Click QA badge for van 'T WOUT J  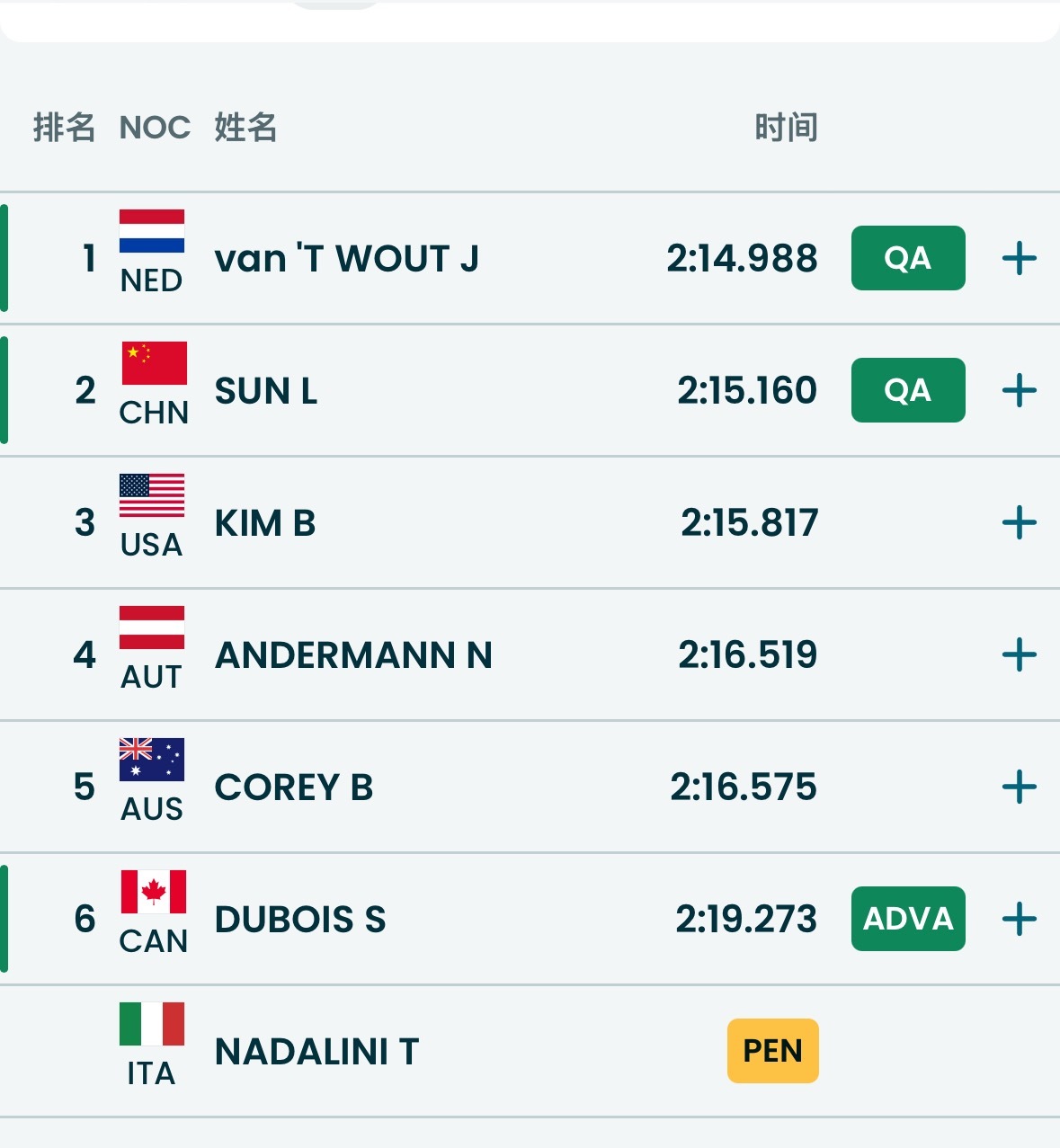point(908,259)
